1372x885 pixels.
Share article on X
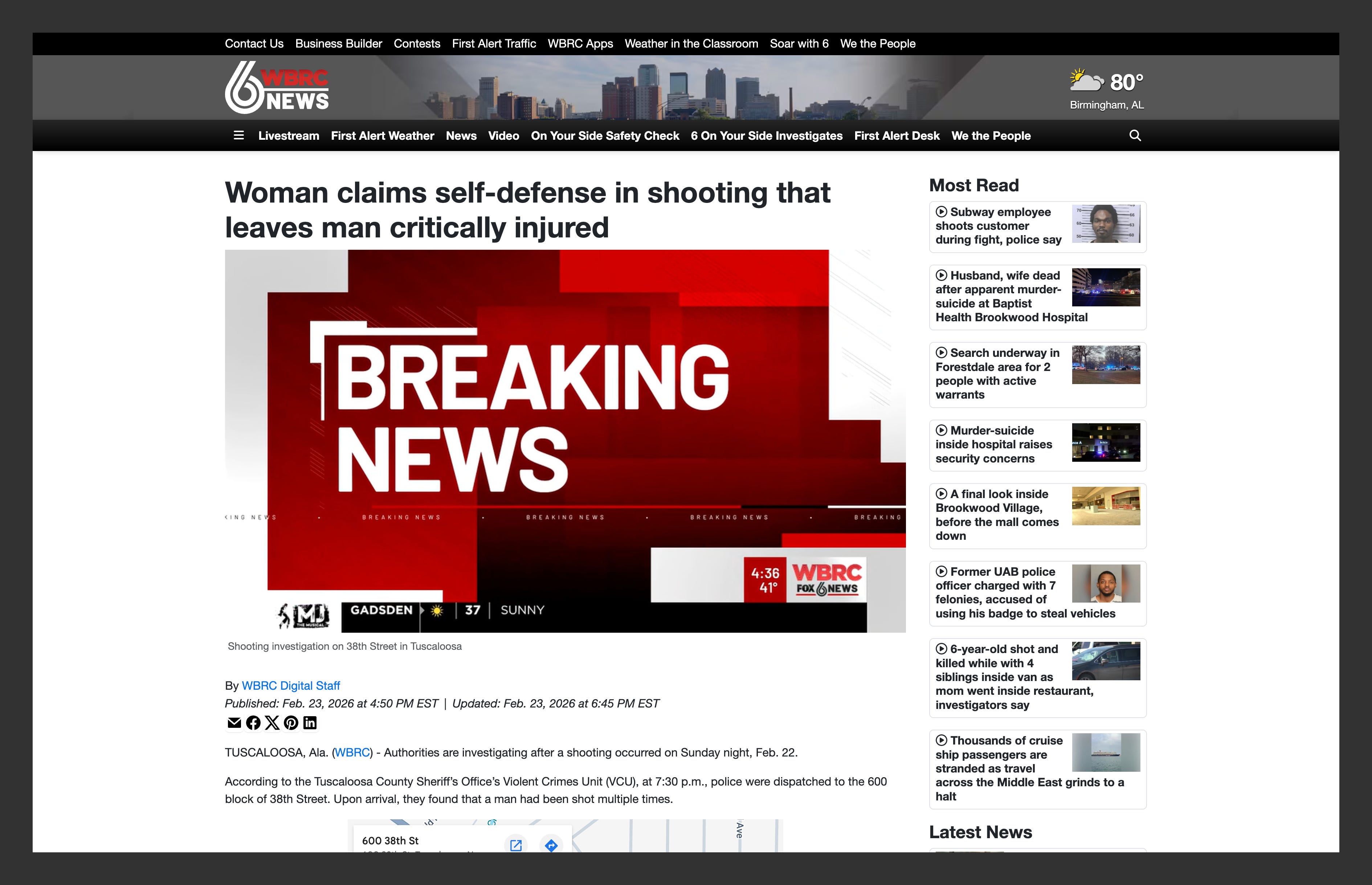tap(272, 723)
